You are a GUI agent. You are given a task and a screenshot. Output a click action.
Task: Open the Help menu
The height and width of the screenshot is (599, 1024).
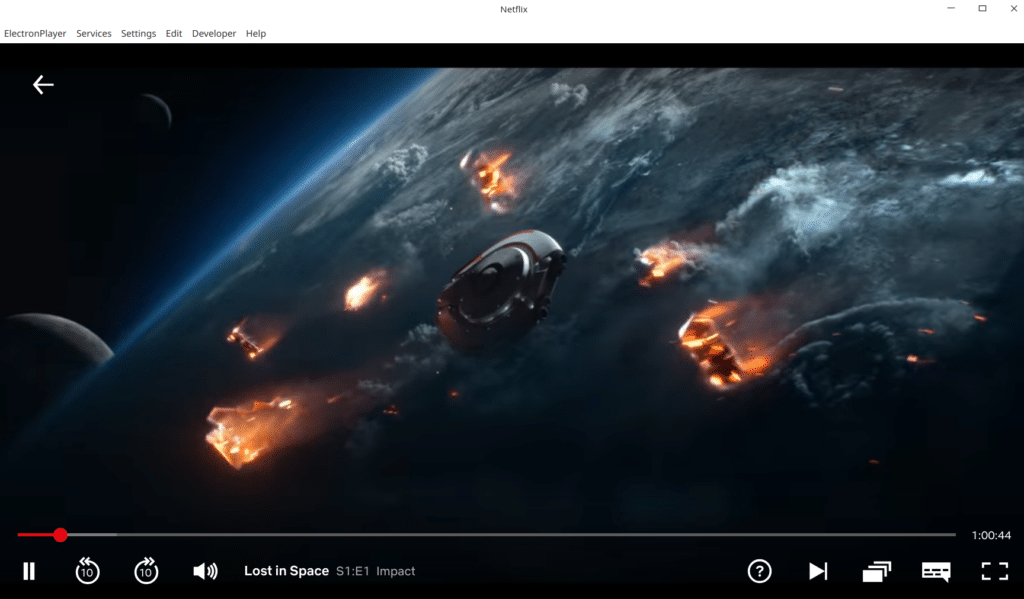click(x=256, y=33)
